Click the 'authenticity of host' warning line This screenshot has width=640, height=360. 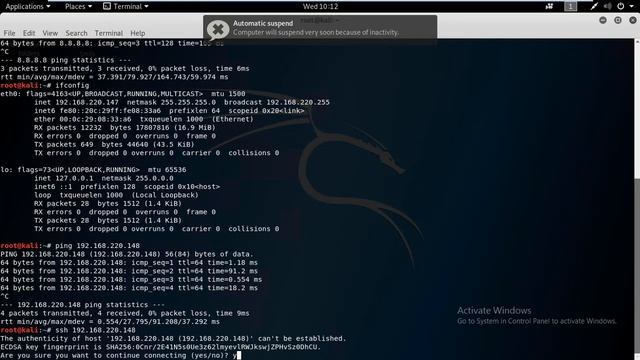click(173, 338)
